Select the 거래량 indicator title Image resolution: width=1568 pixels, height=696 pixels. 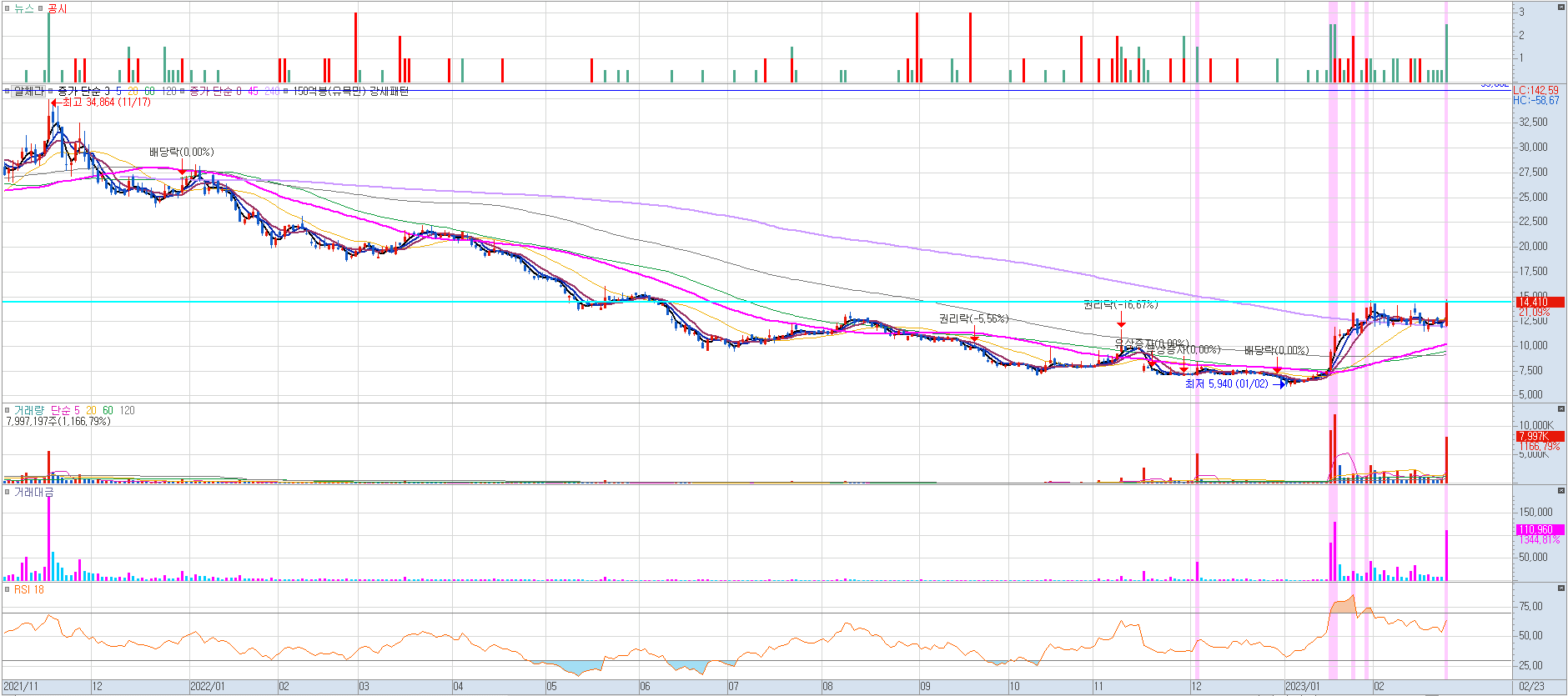tap(28, 410)
